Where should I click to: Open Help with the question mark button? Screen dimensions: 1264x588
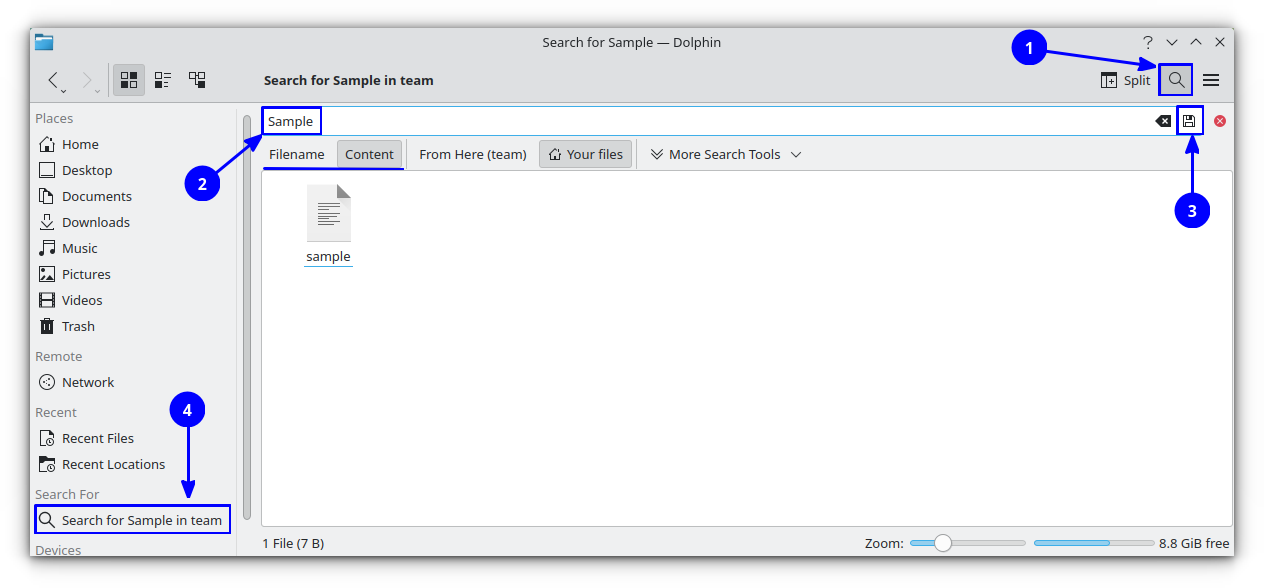tap(1147, 42)
